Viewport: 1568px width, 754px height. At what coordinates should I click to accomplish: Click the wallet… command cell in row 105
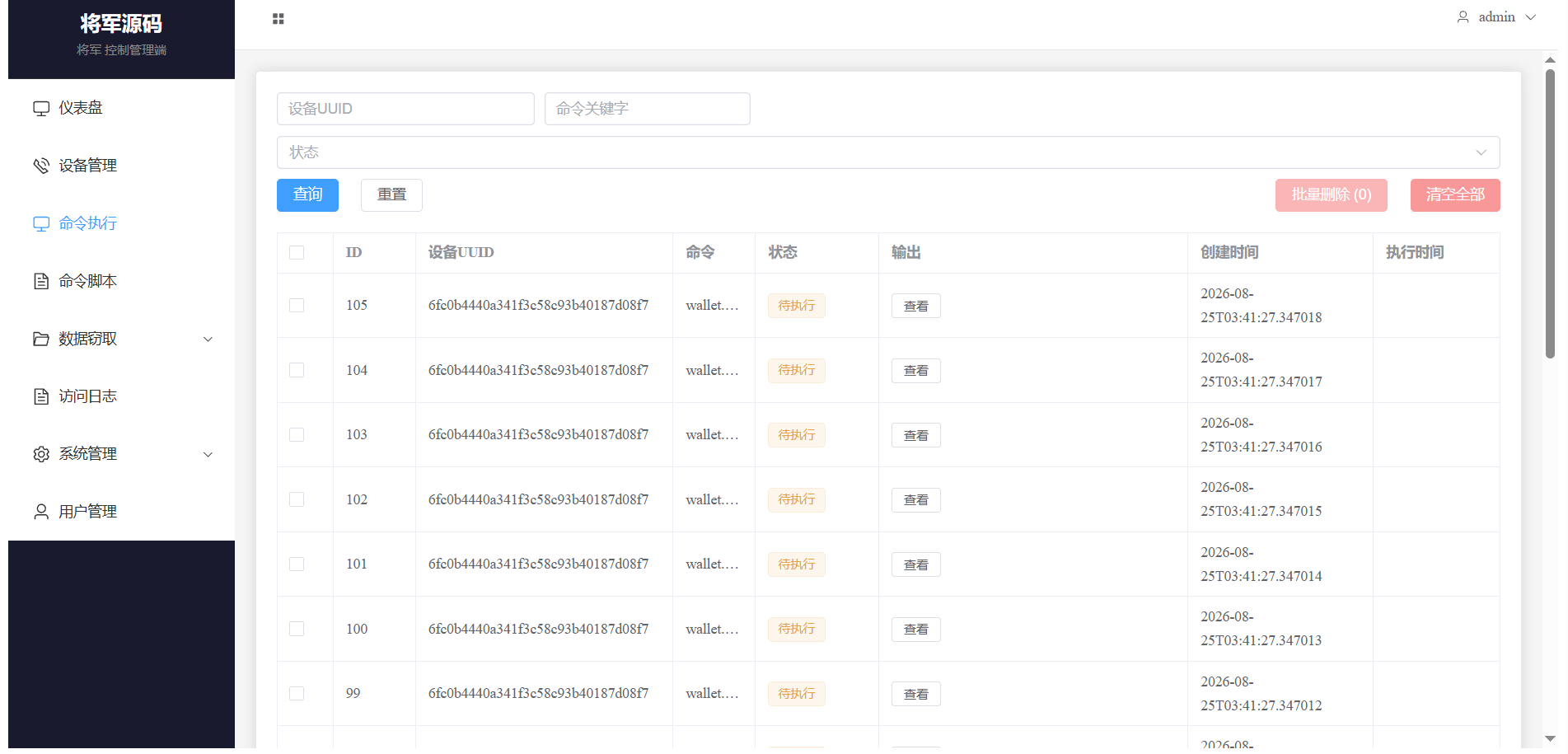click(x=713, y=306)
